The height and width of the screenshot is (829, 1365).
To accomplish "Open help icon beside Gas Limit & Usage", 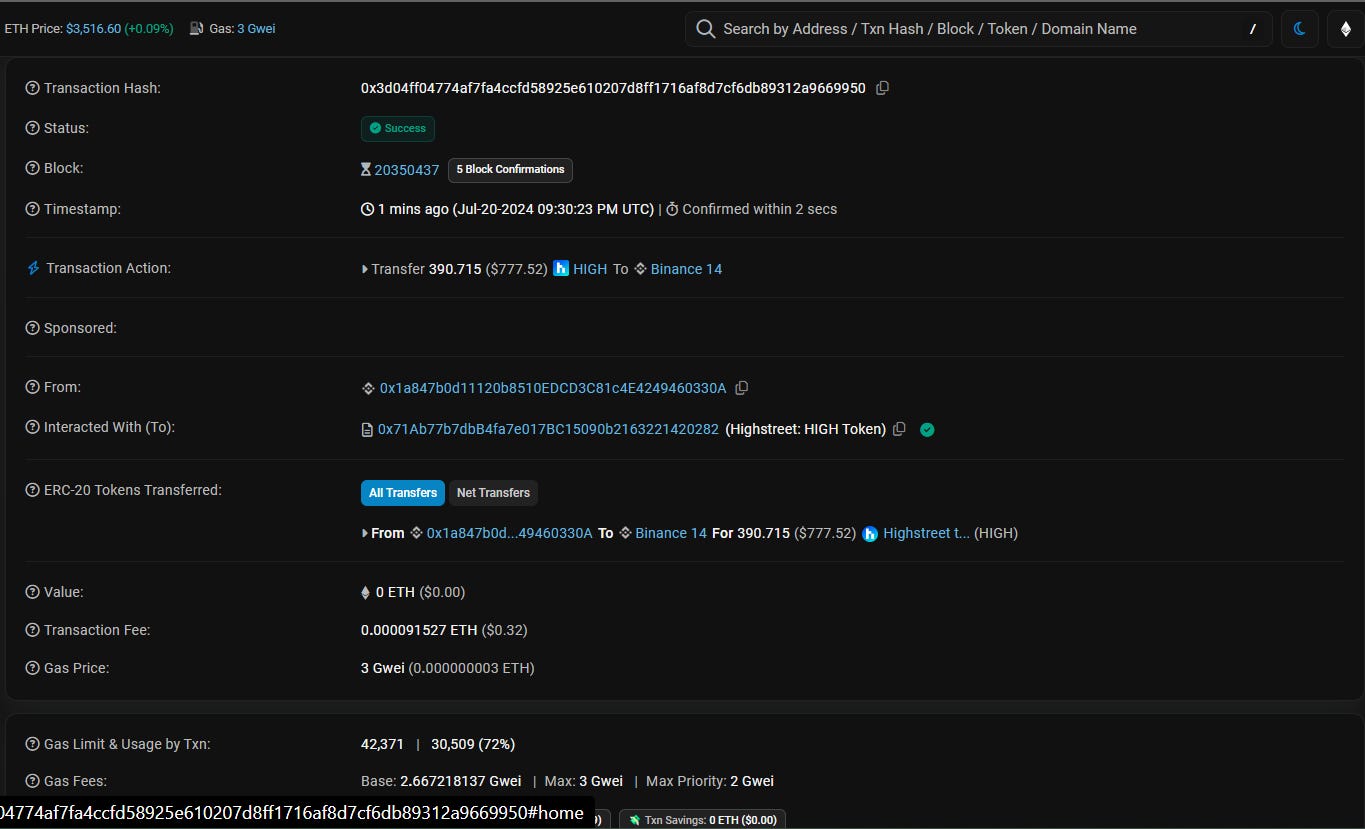I will click(x=32, y=744).
